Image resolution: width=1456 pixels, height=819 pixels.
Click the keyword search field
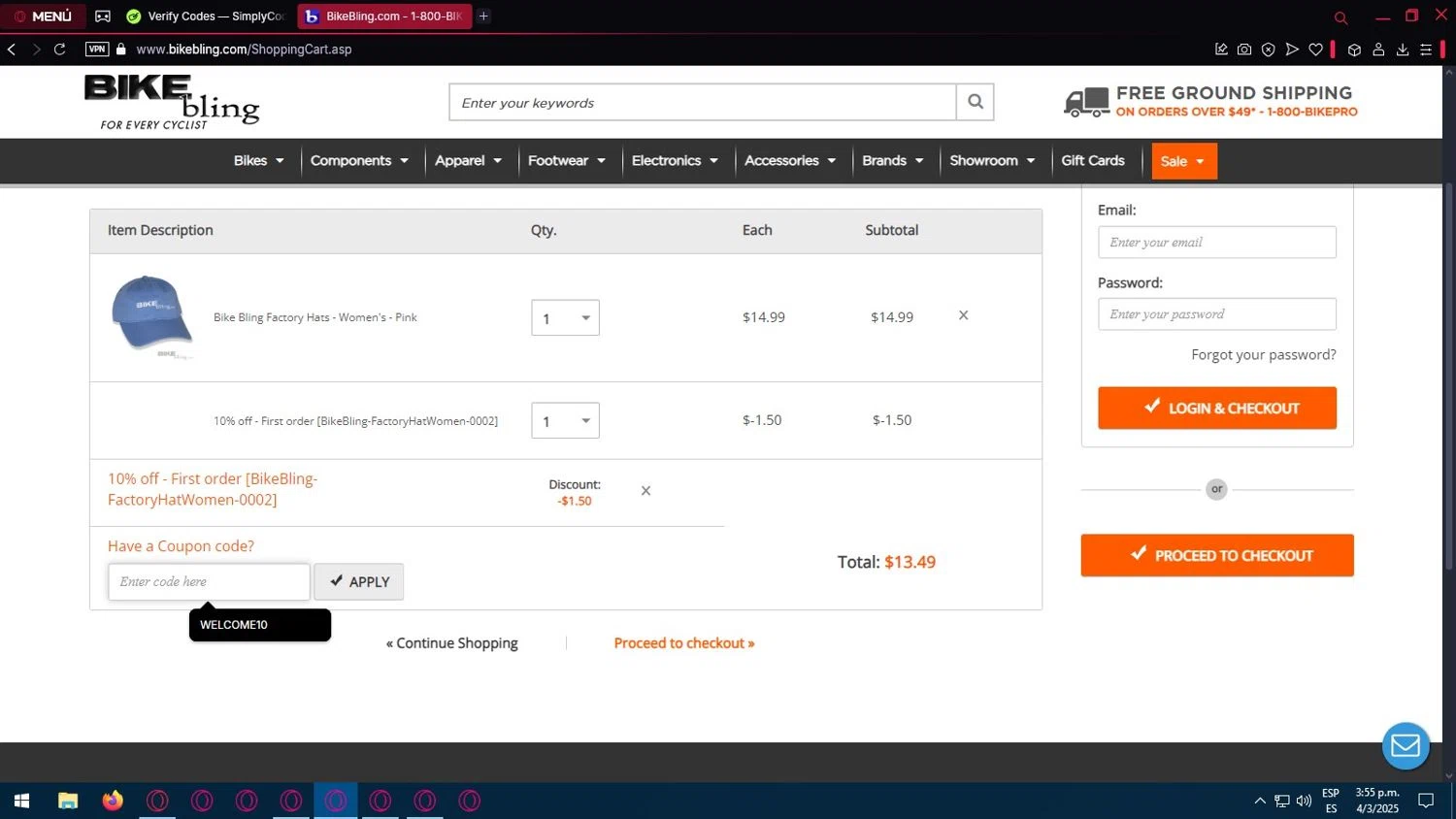point(703,102)
